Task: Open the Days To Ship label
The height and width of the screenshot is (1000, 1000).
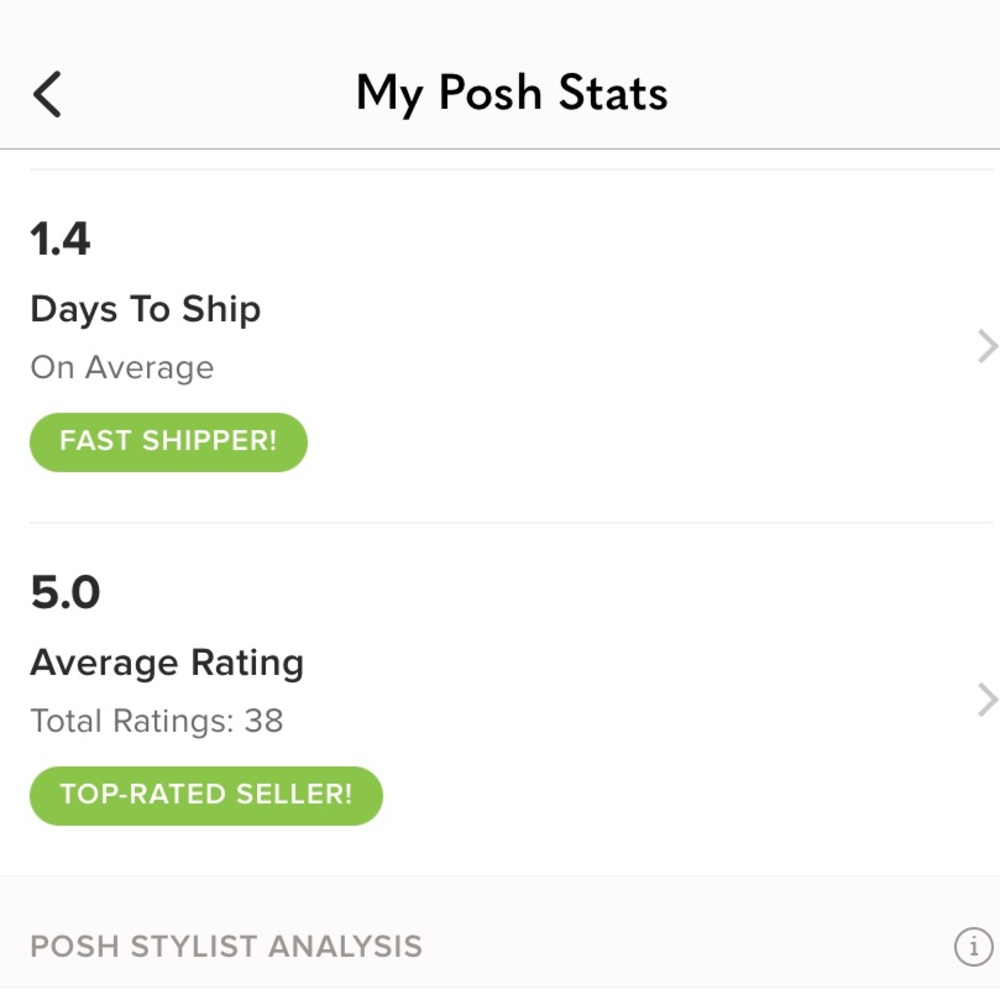Action: 145,310
